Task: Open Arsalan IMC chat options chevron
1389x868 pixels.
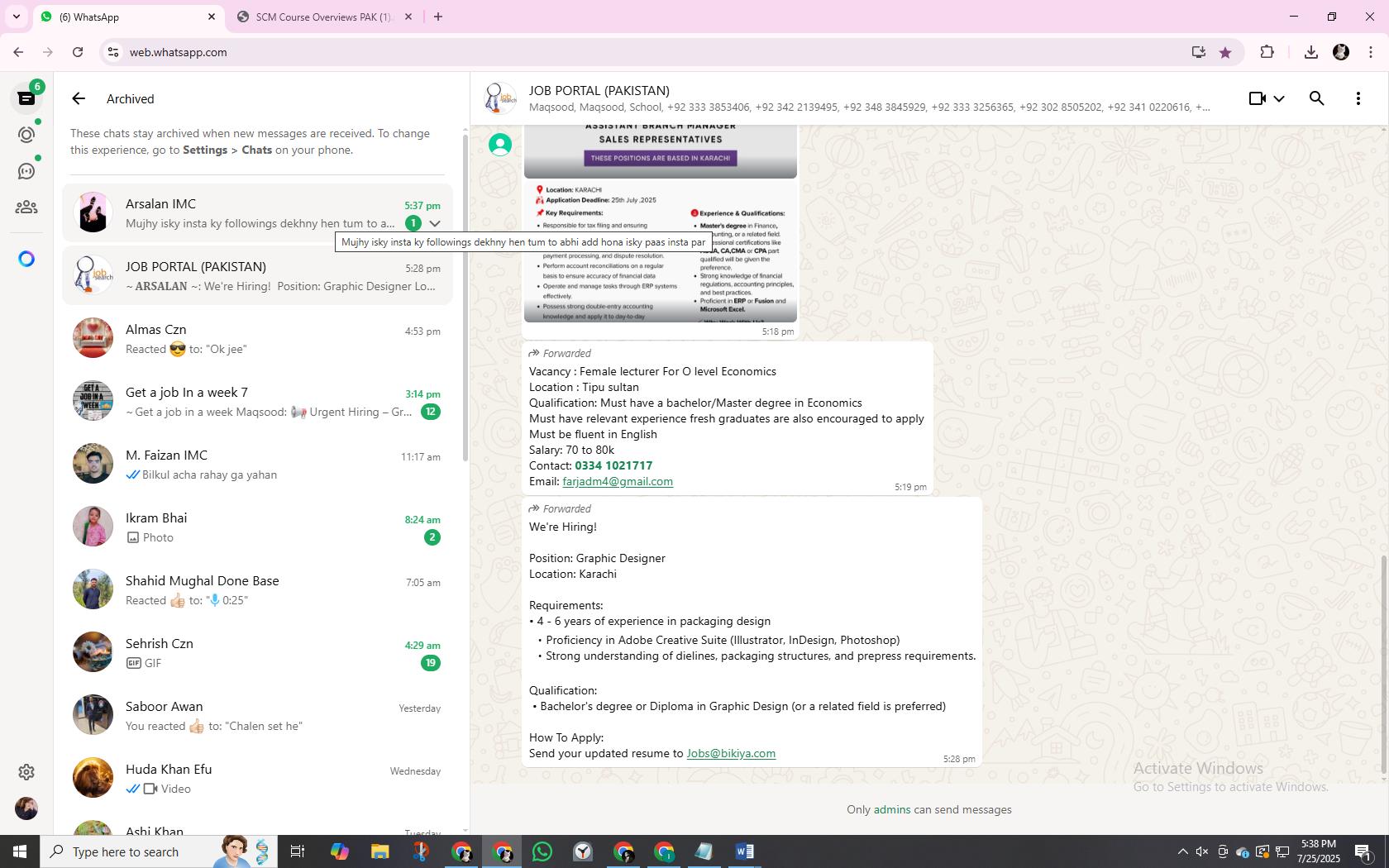Action: (x=435, y=223)
